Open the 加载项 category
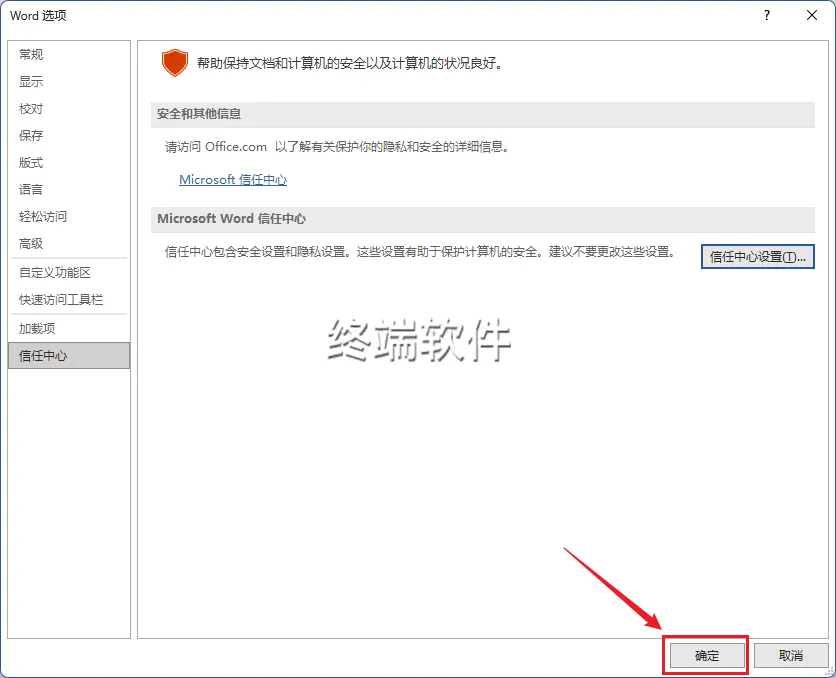Screen dimensions: 836x678 pyautogui.click(x=69, y=328)
